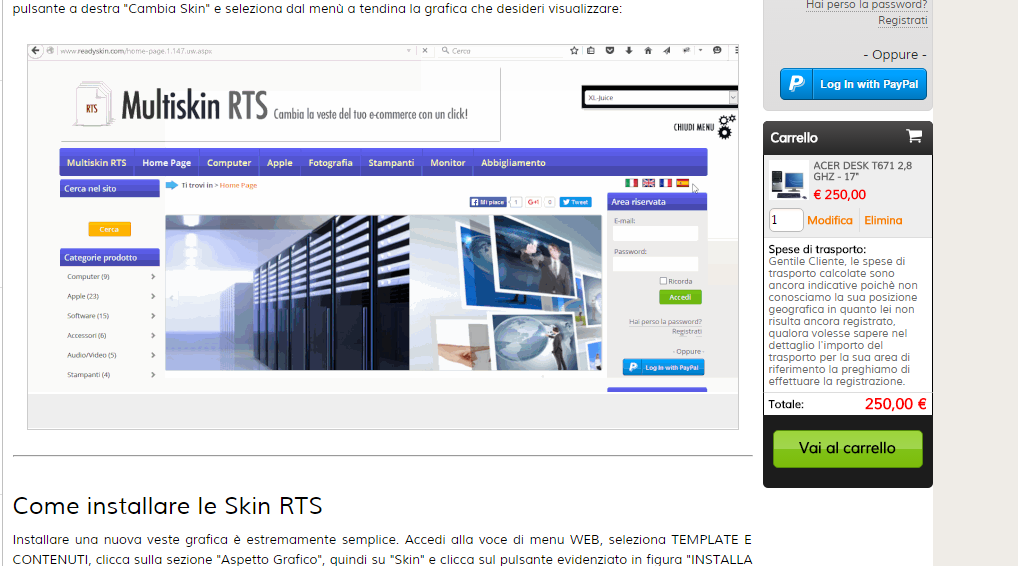Select the French flag language icon
1018x566 pixels.
[x=665, y=183]
